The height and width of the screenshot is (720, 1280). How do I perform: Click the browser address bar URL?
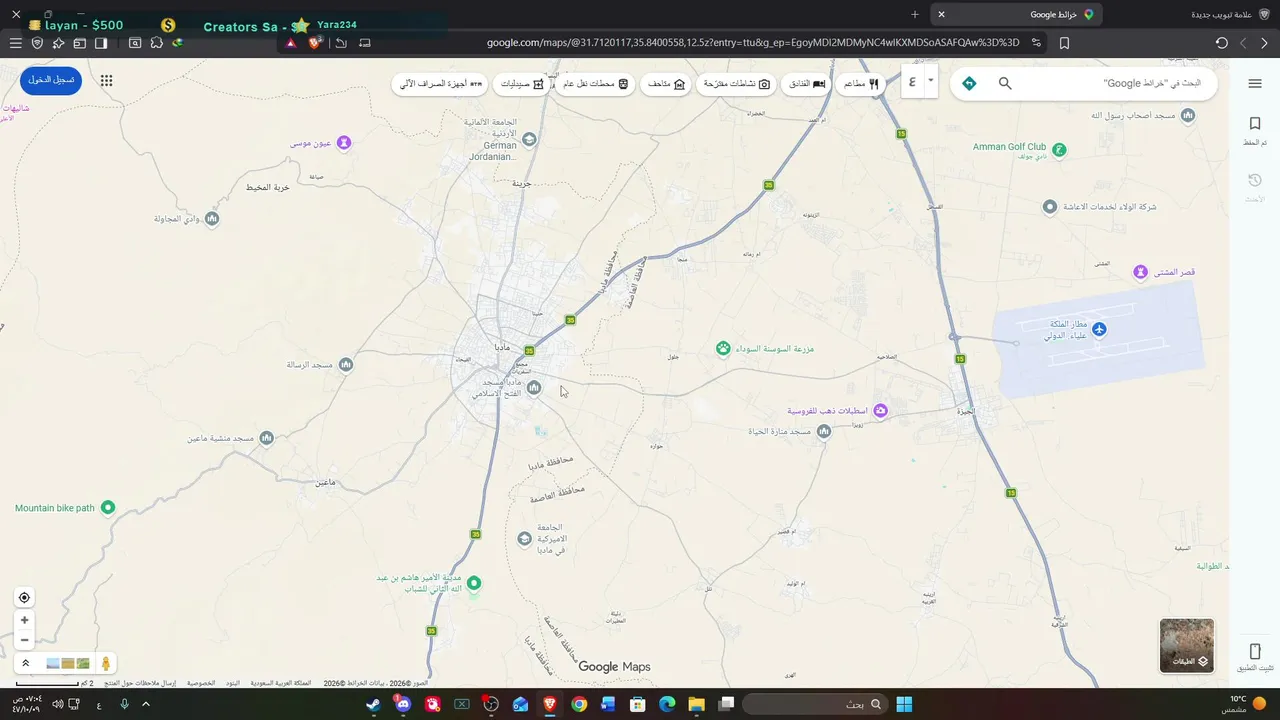[752, 43]
